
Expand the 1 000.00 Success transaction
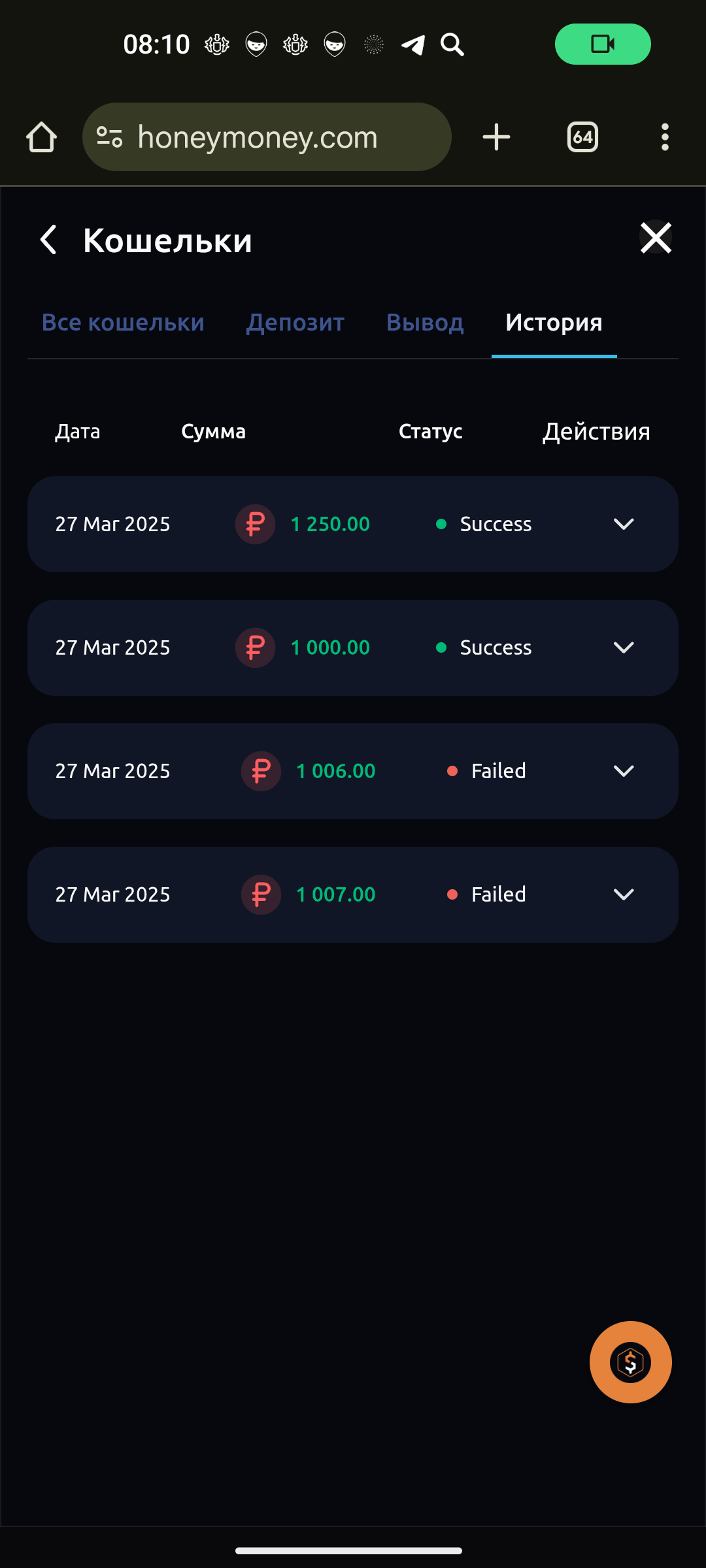(624, 647)
